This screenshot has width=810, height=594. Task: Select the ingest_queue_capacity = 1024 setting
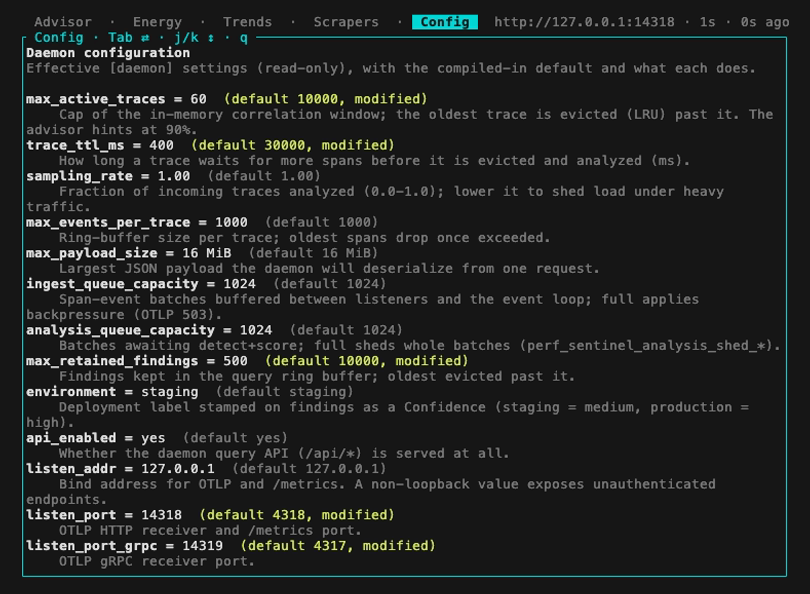point(141,284)
